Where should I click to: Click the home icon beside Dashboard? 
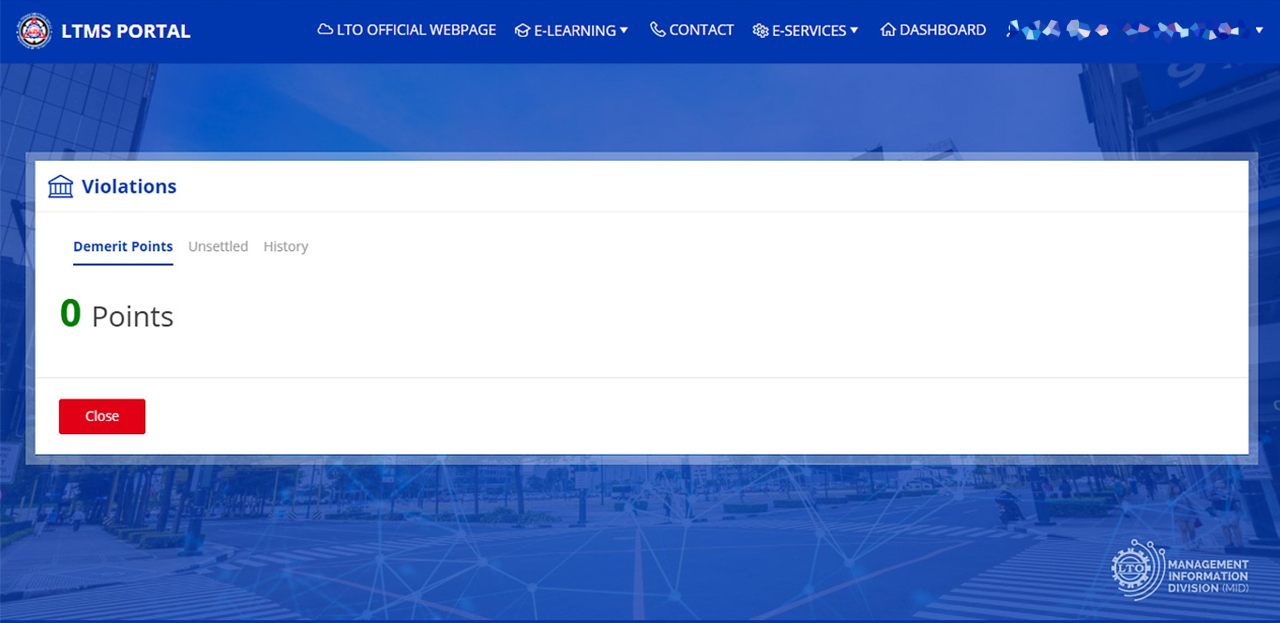[888, 30]
